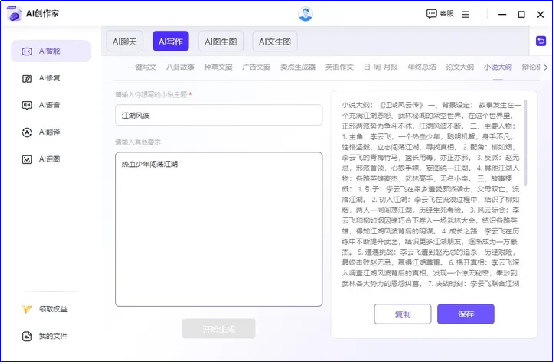This screenshot has height=364, width=554.
Task: Click the purple return icon at top right
Action: coord(541,41)
